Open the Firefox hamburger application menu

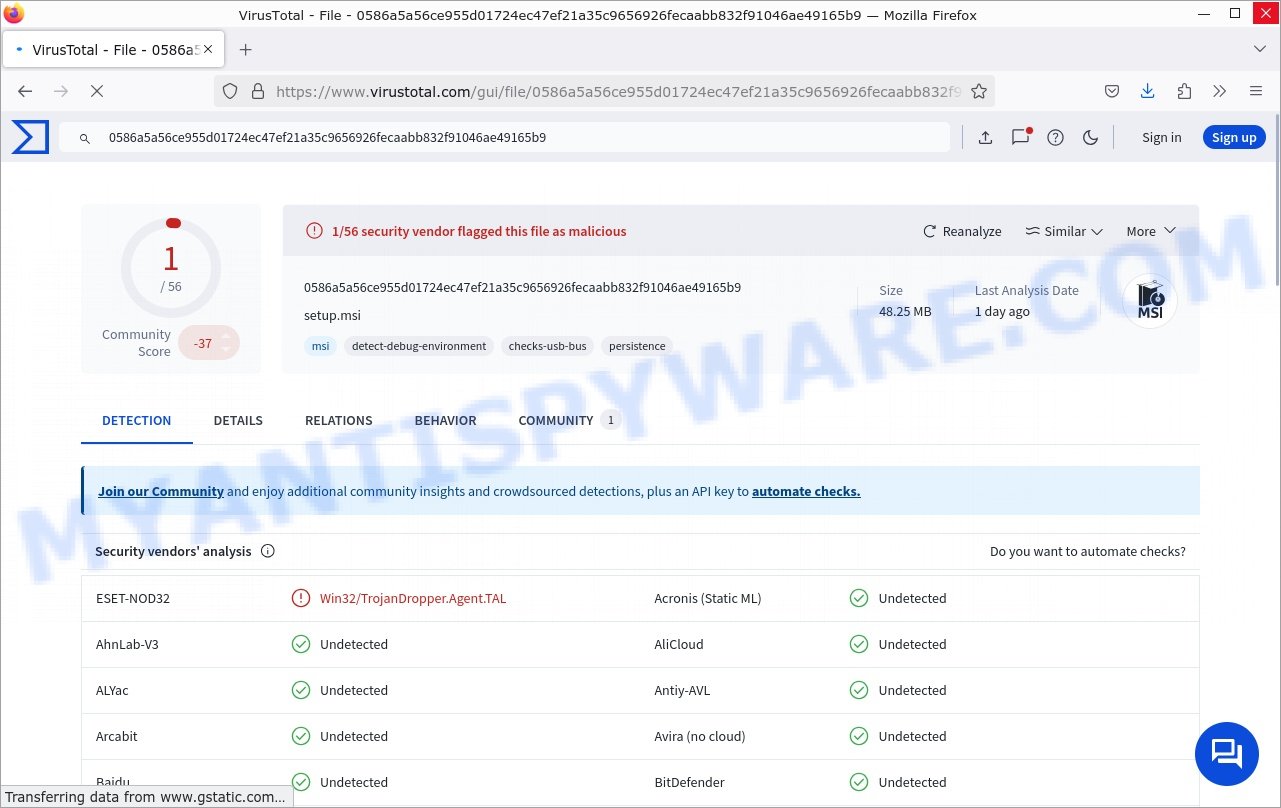1256,91
